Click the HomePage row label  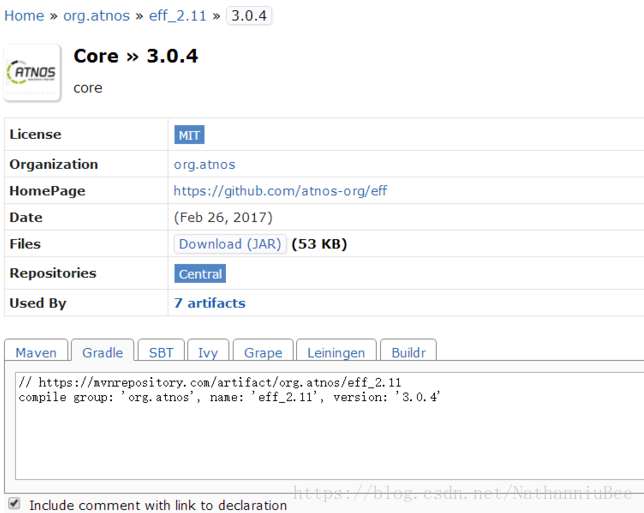(47, 191)
